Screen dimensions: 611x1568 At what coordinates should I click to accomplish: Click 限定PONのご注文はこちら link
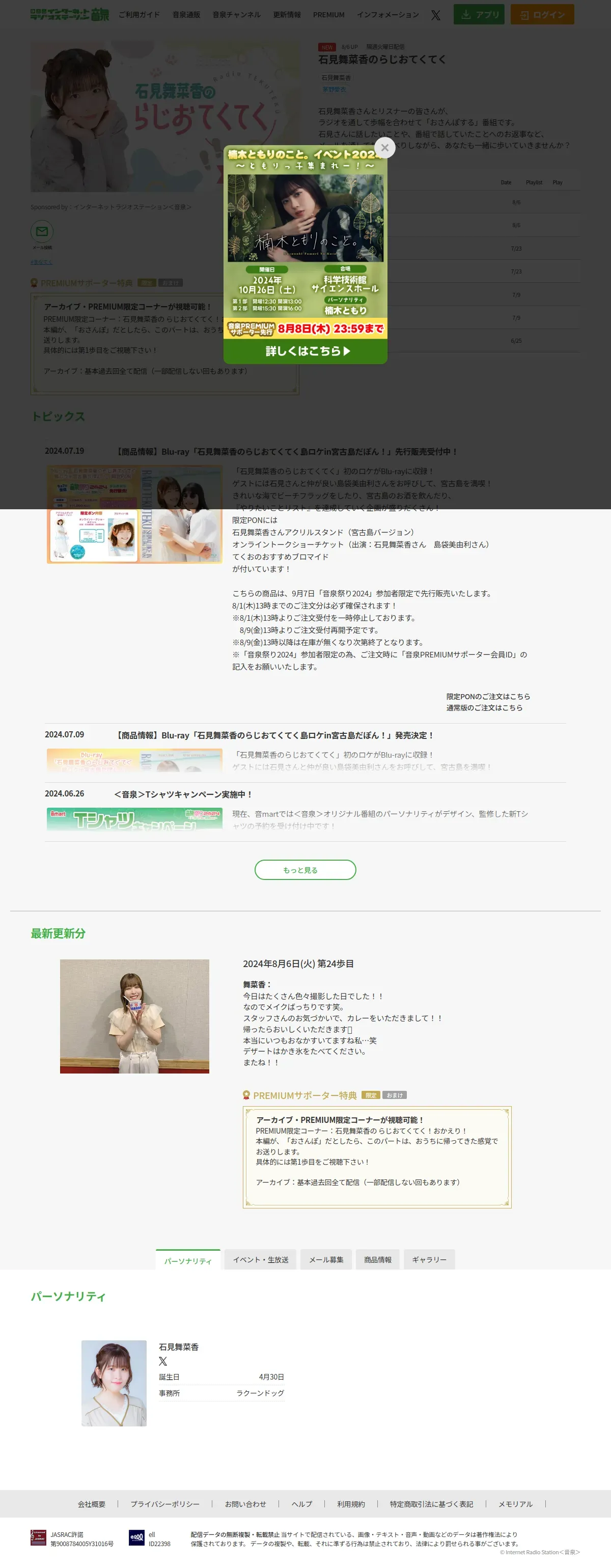click(x=488, y=696)
